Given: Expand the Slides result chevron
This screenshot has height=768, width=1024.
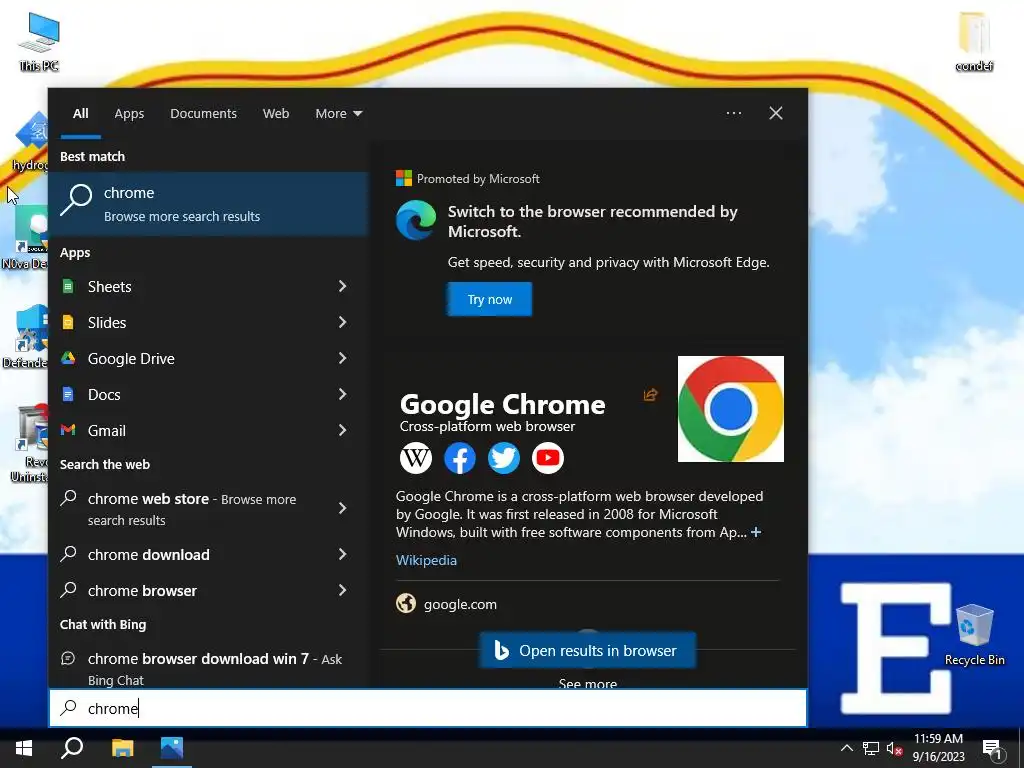Looking at the screenshot, I should (342, 322).
